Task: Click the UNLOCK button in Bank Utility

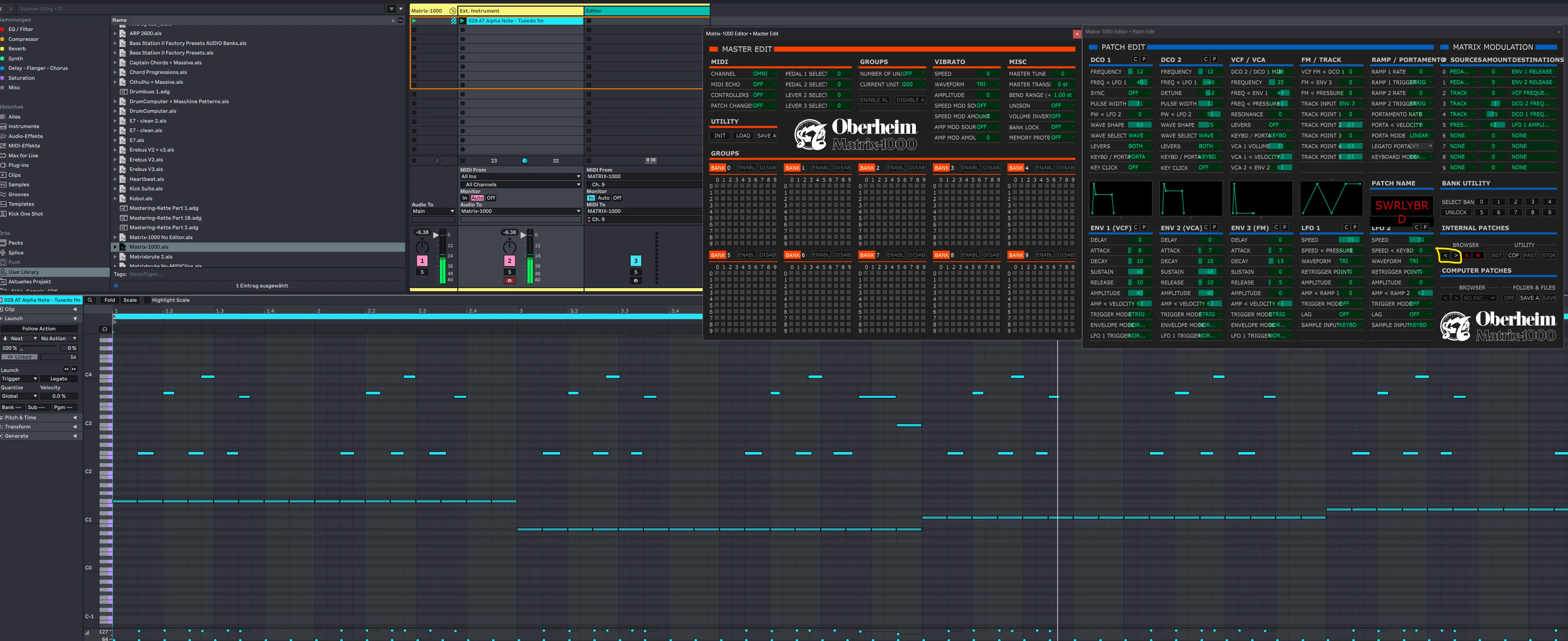Action: click(1456, 213)
